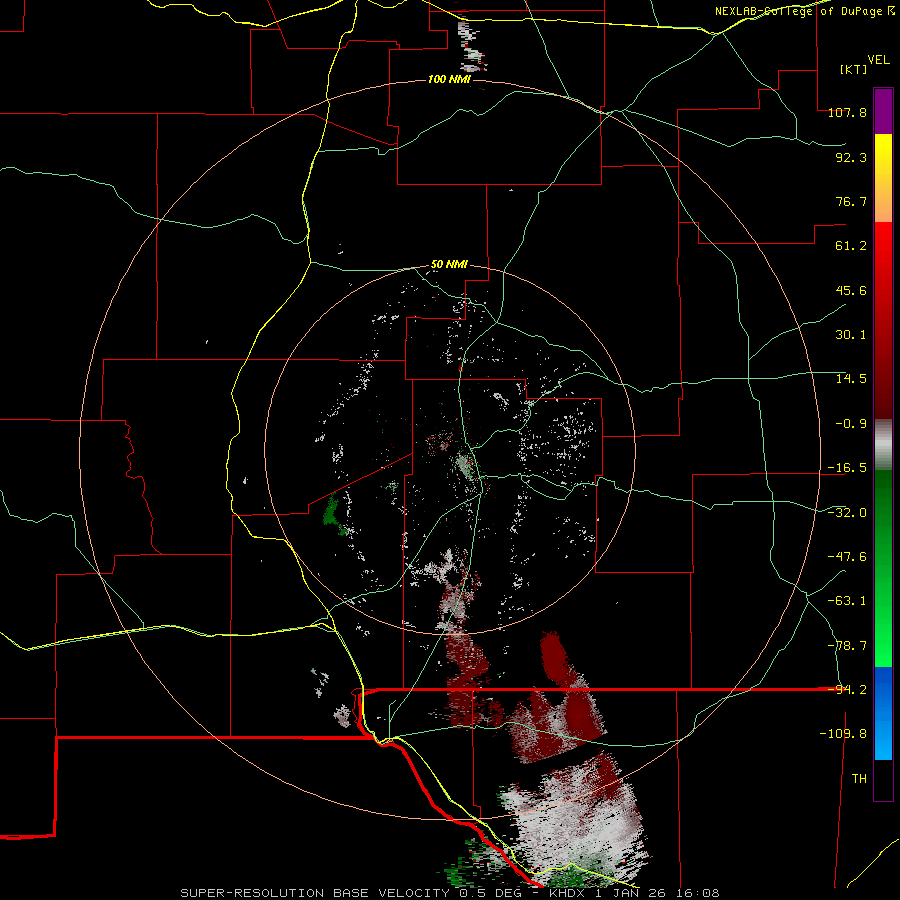
Task: Select the -78.7 scale value
Action: tap(847, 646)
